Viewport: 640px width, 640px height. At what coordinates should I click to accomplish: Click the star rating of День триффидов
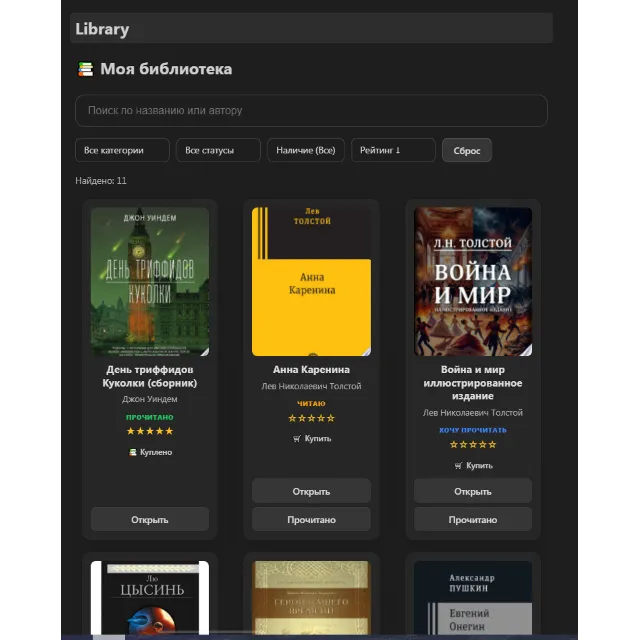click(150, 431)
